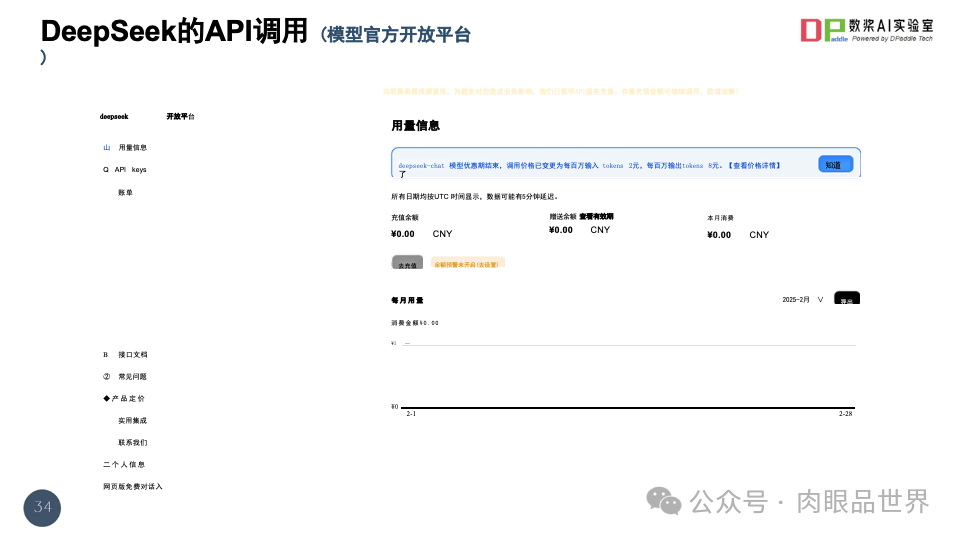Click the blue 知道了 button
Image resolution: width=960 pixels, height=540 pixels.
(x=835, y=164)
